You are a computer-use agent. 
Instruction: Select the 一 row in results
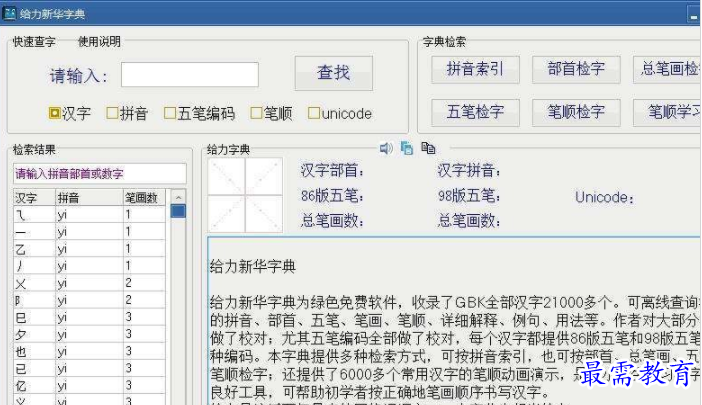point(90,232)
